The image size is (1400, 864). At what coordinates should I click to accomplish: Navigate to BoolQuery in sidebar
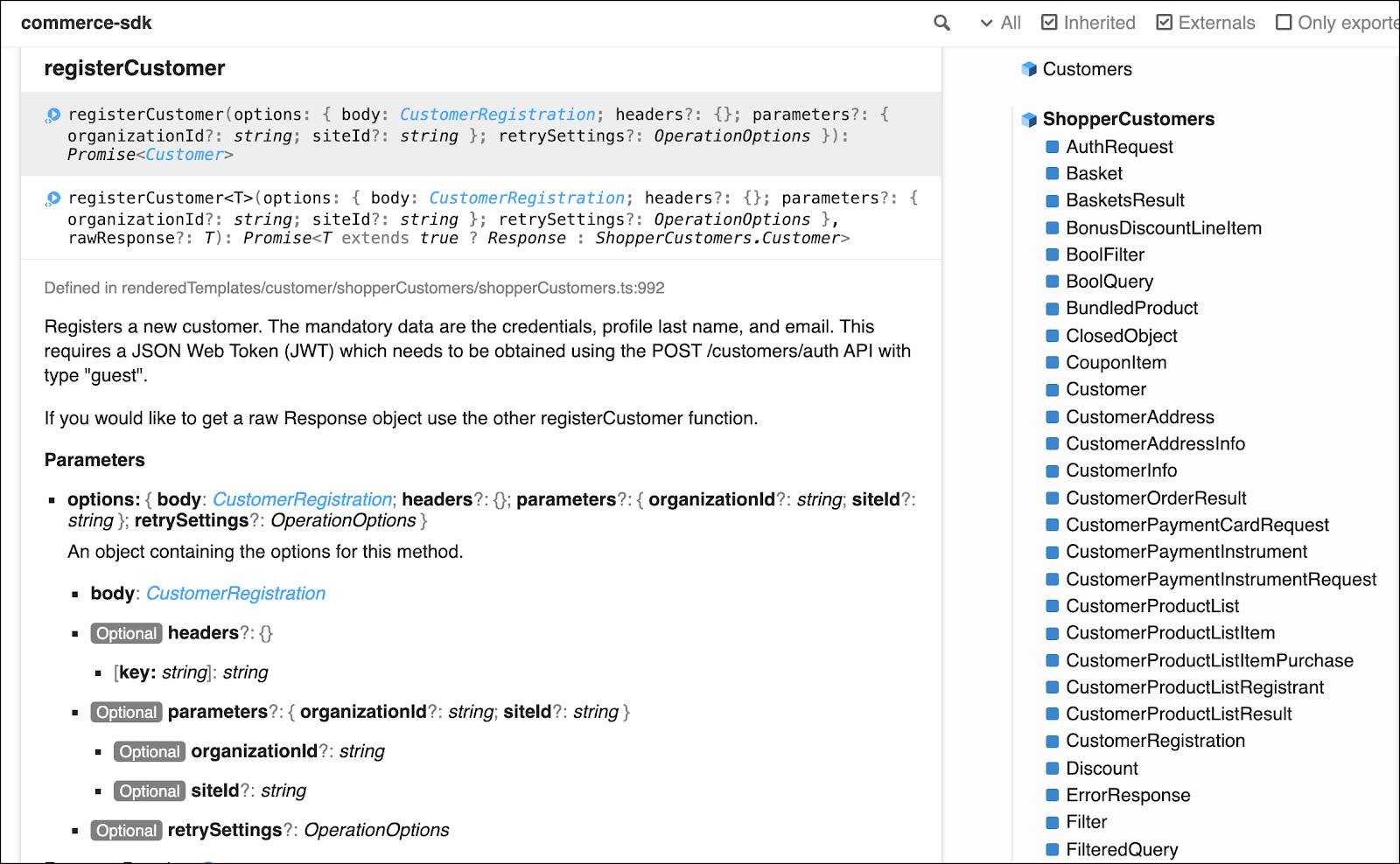[1109, 282]
